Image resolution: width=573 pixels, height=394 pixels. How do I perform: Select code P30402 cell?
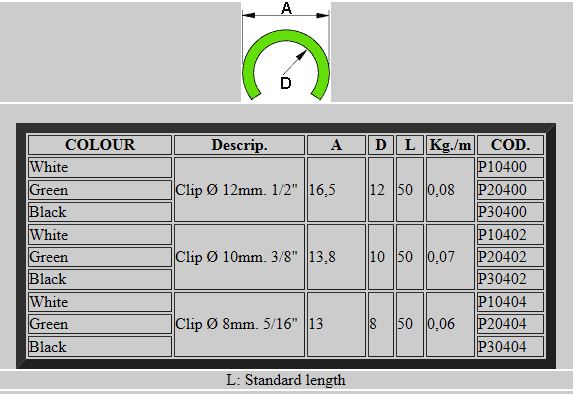(x=510, y=279)
